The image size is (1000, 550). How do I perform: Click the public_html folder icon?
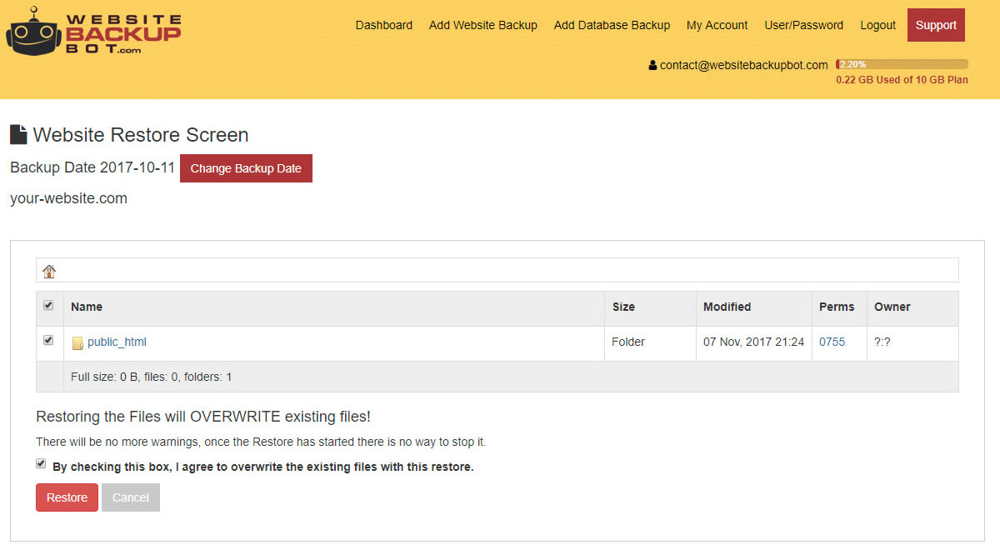click(77, 343)
